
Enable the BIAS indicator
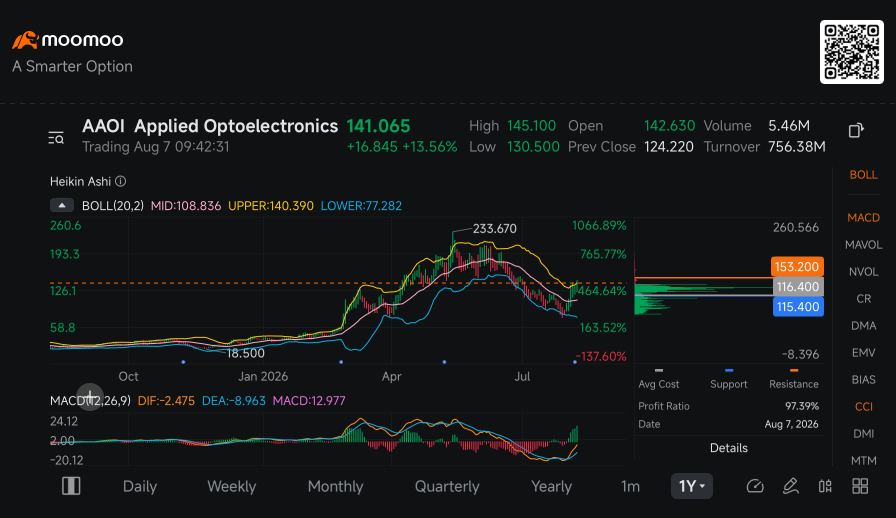coord(863,380)
